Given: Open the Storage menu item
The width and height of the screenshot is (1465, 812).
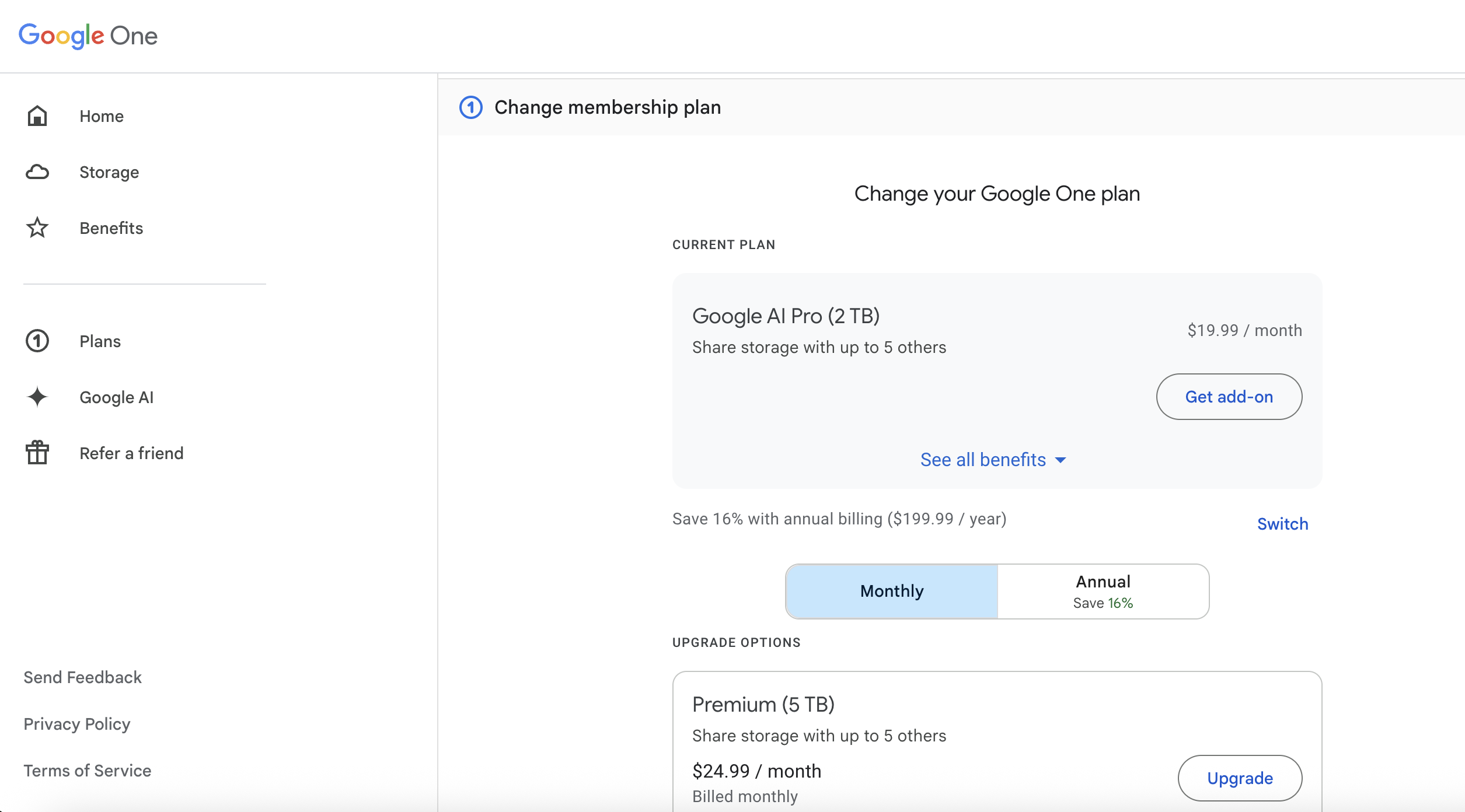Looking at the screenshot, I should click(x=109, y=172).
